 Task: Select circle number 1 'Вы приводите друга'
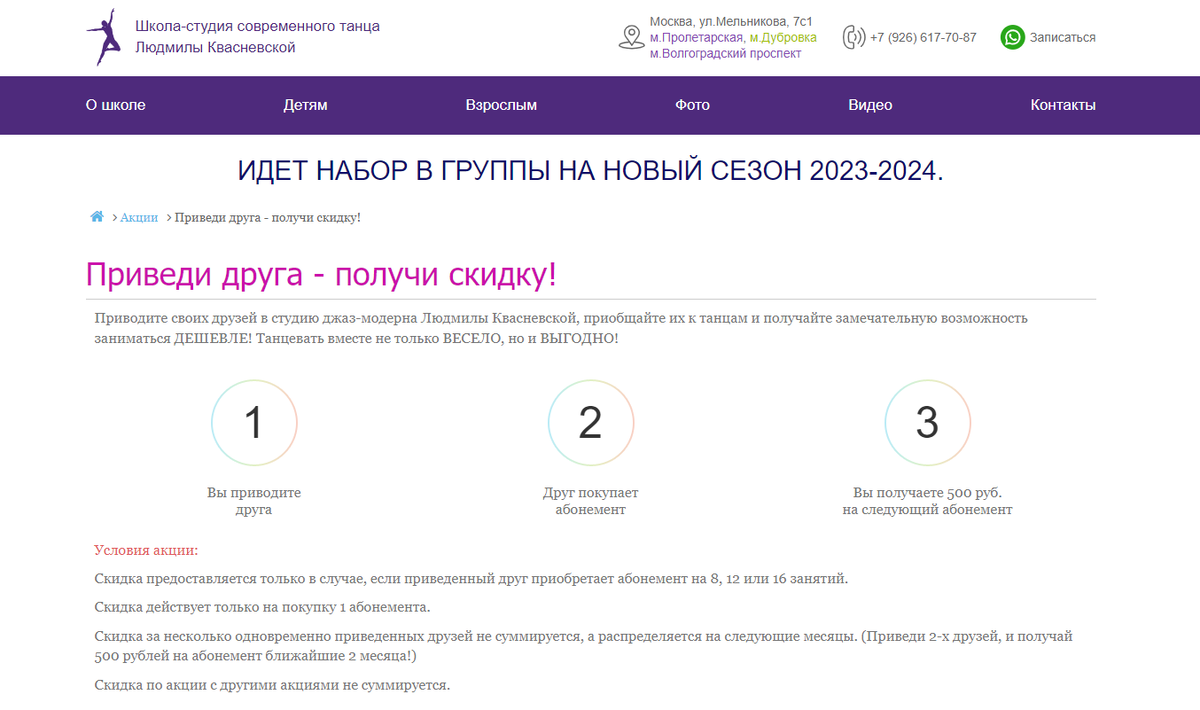[254, 422]
